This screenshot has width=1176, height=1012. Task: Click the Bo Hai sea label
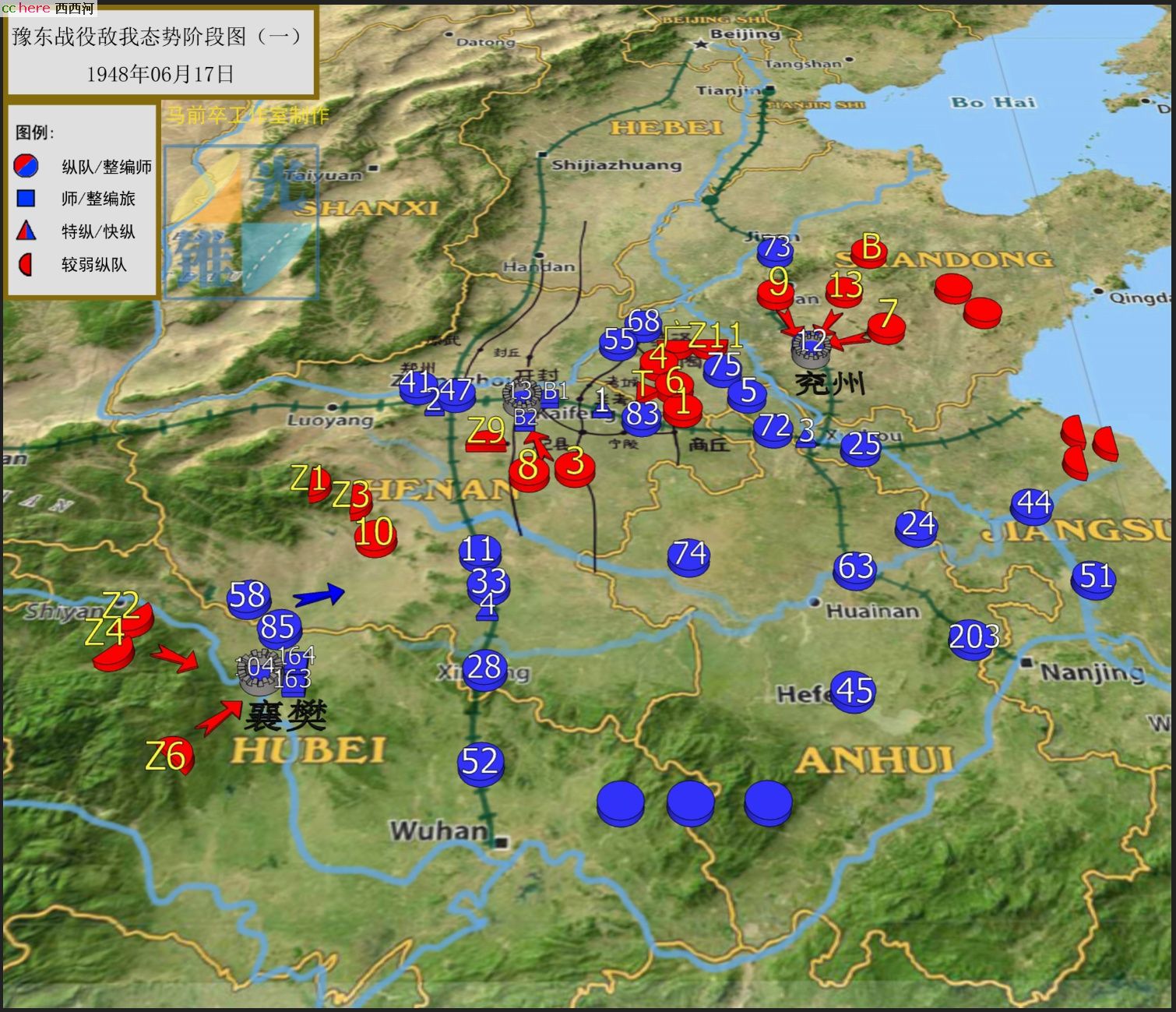(x=993, y=102)
